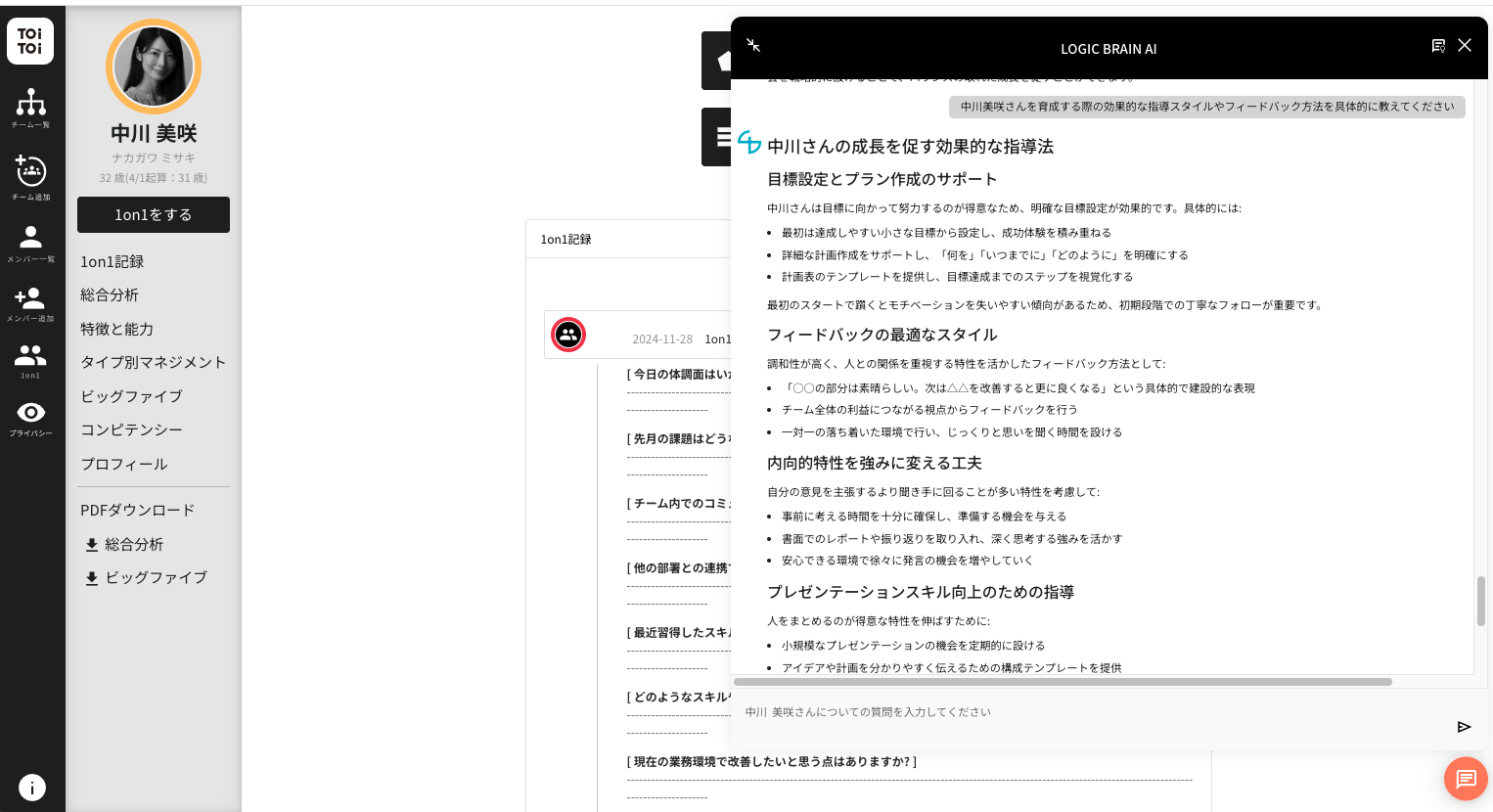Send the message with arrow icon
Viewport: 1493px width, 812px height.
pos(1464,727)
